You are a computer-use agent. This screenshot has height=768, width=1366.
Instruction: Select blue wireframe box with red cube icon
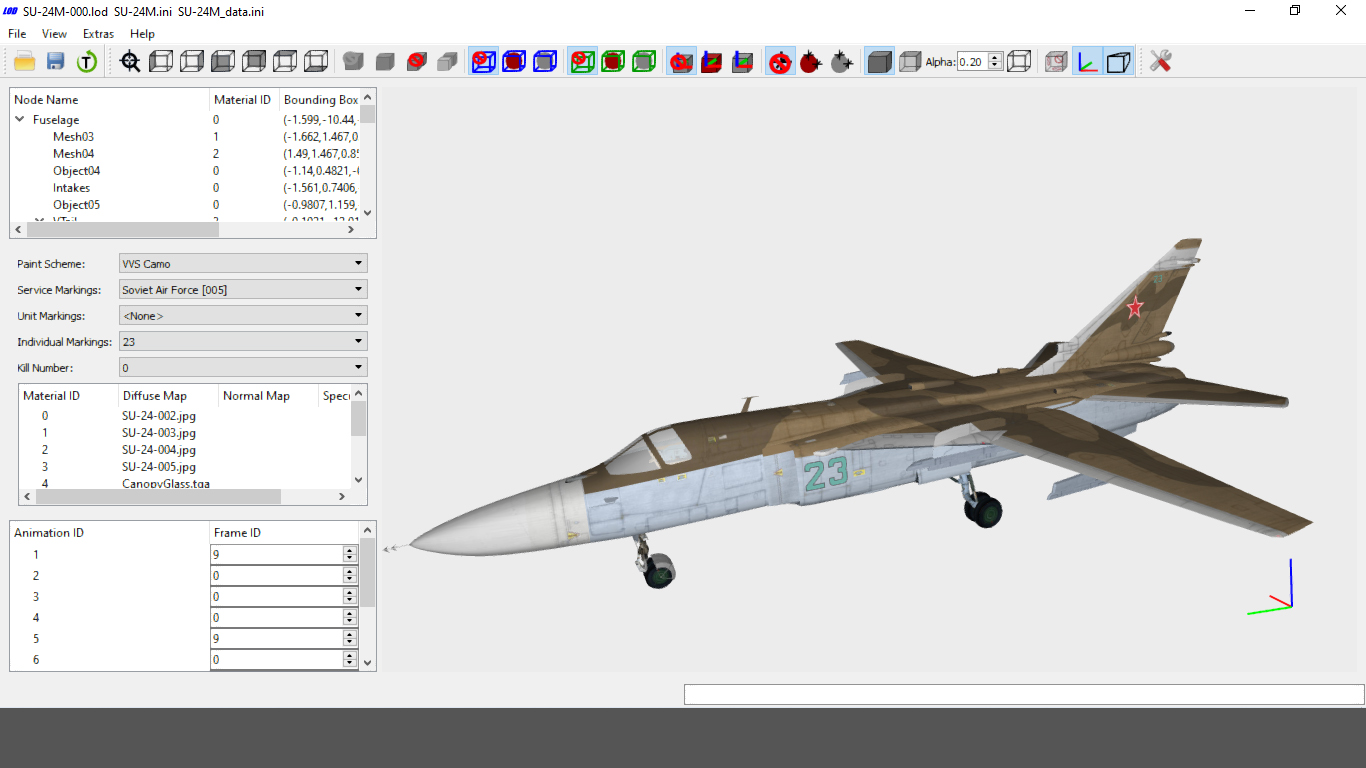pyautogui.click(x=514, y=62)
